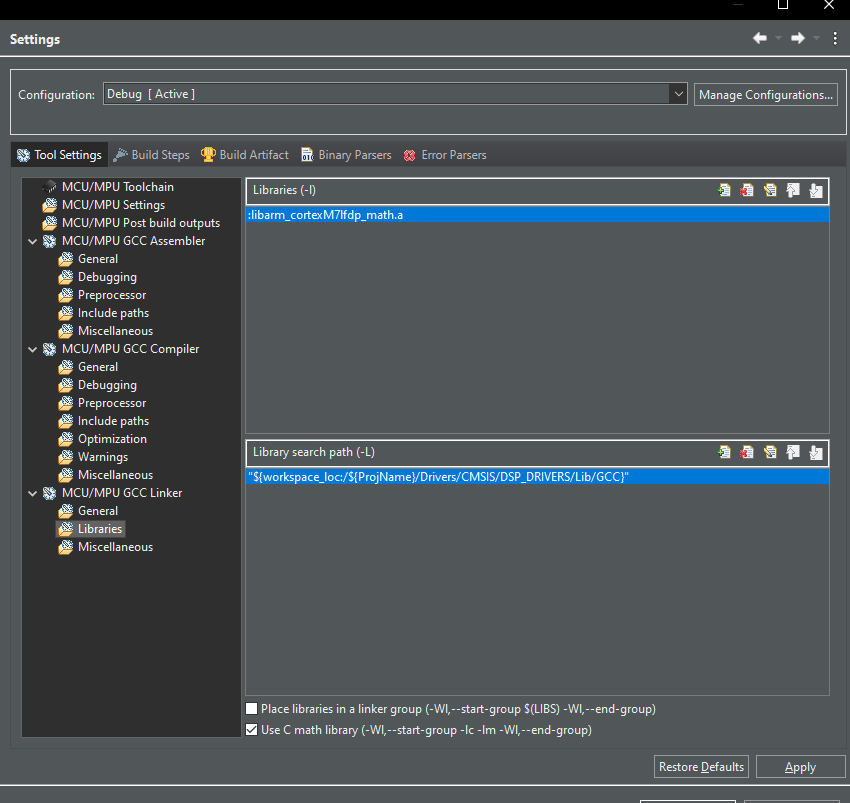Click the Manage Configurations button
850x803 pixels.
point(765,95)
